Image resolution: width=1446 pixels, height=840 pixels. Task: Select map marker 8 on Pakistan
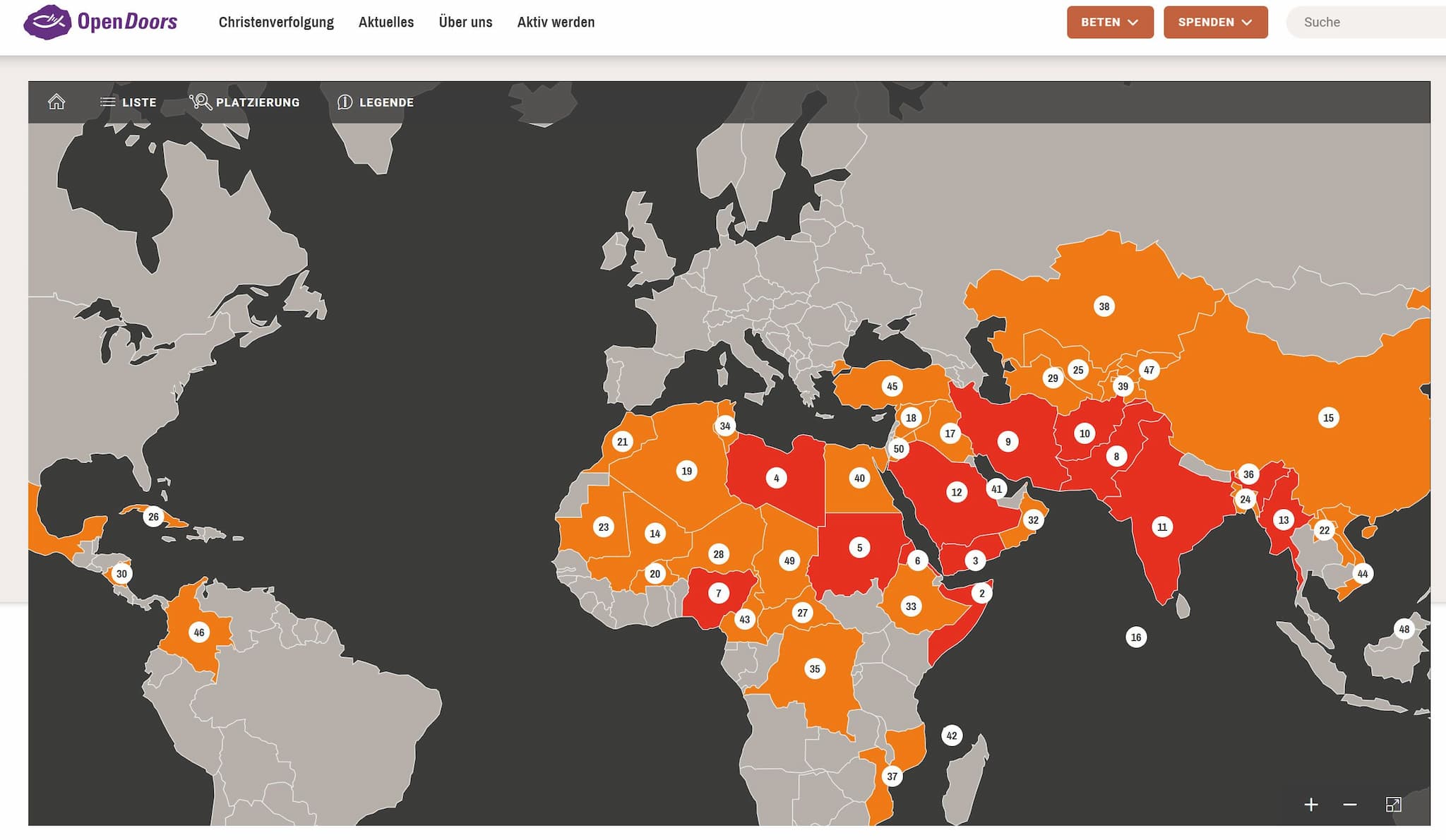(x=1116, y=457)
